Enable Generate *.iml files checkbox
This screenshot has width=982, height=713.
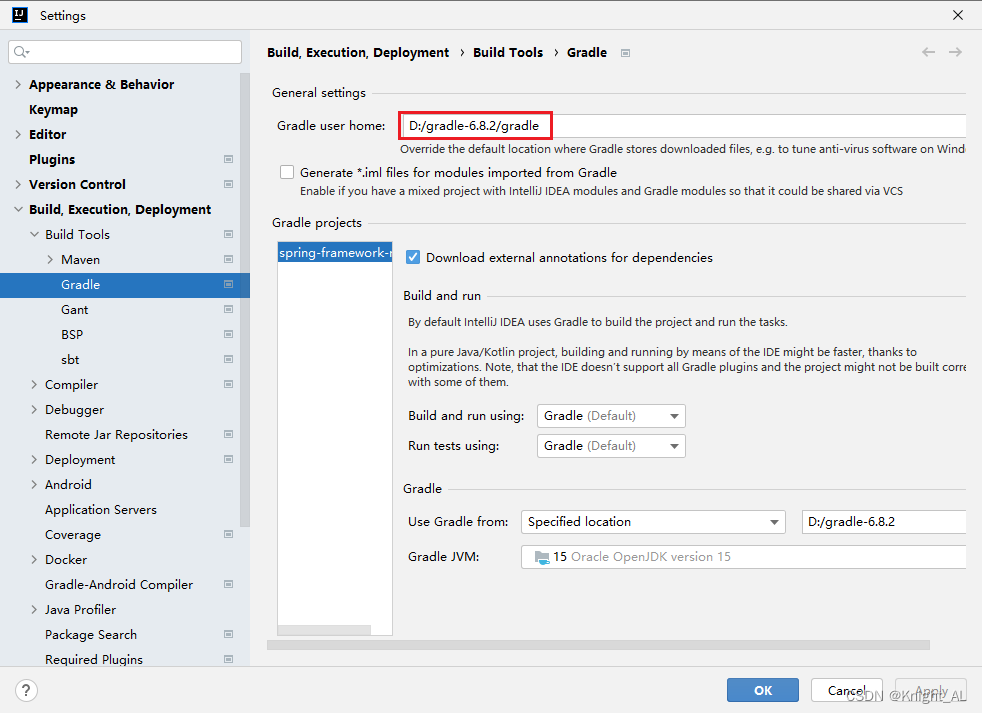click(287, 172)
